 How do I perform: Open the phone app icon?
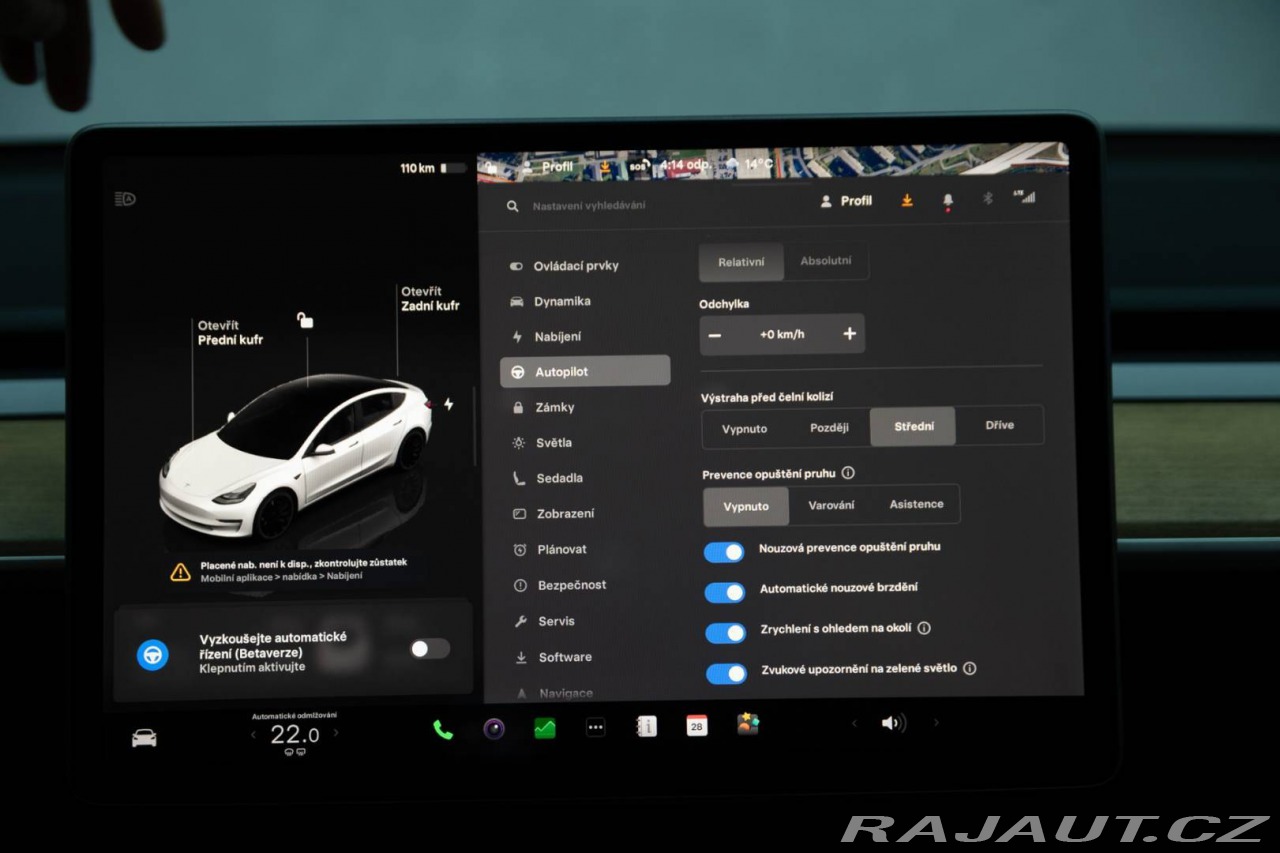pyautogui.click(x=443, y=729)
